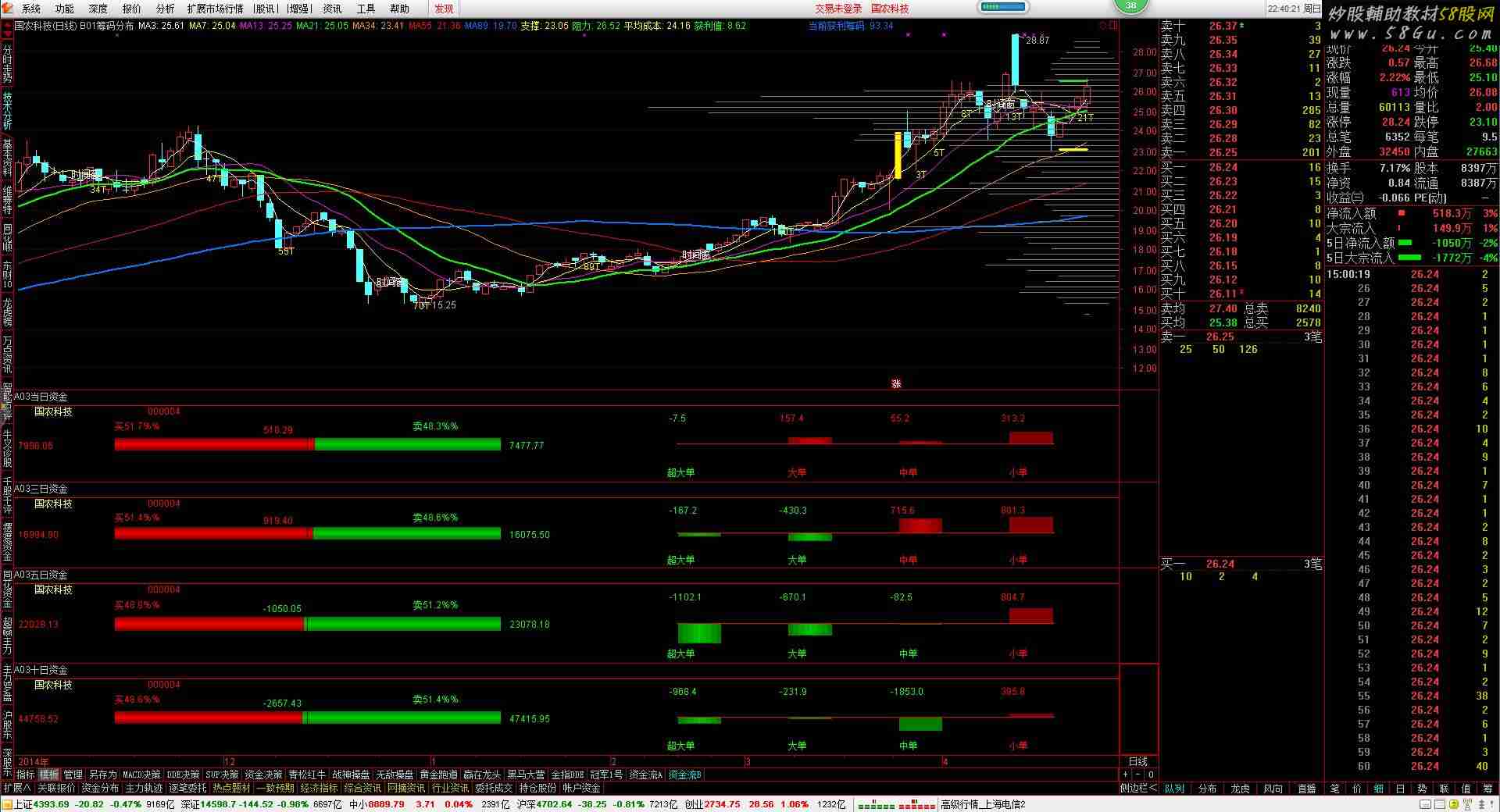Click 交易未登录 link
The height and width of the screenshot is (812, 1500).
click(x=838, y=9)
